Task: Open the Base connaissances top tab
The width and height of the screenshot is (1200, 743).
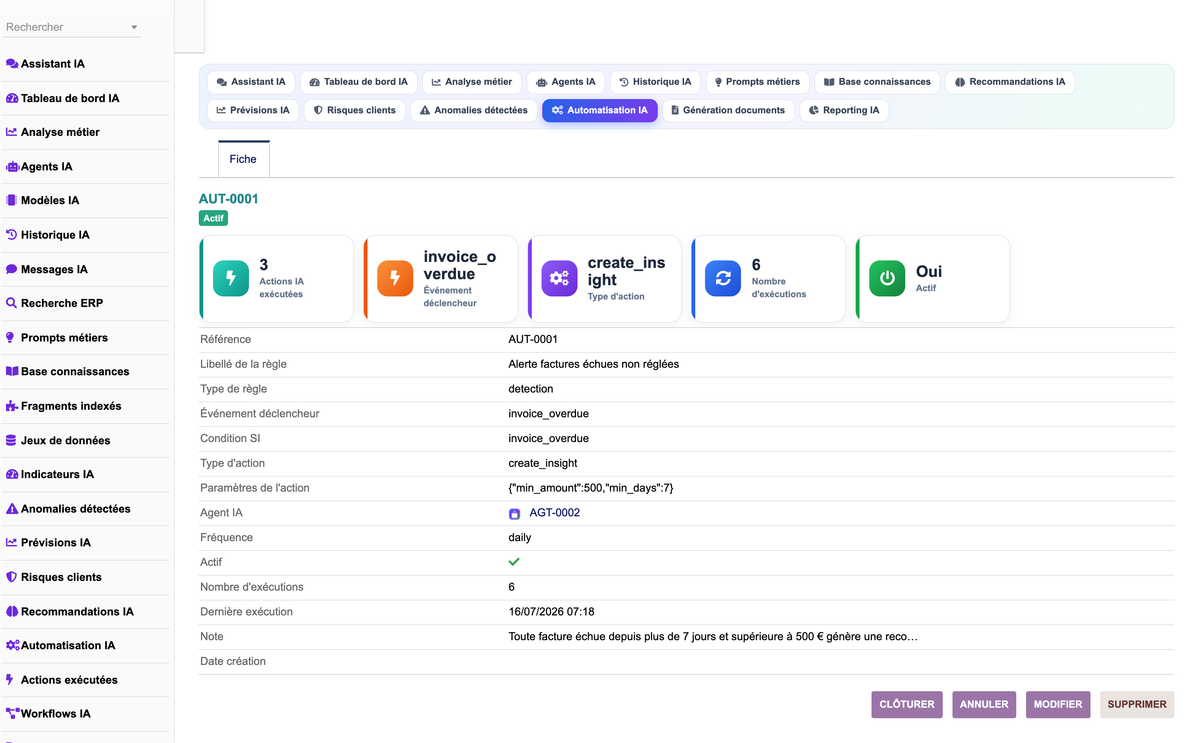Action: [x=877, y=82]
